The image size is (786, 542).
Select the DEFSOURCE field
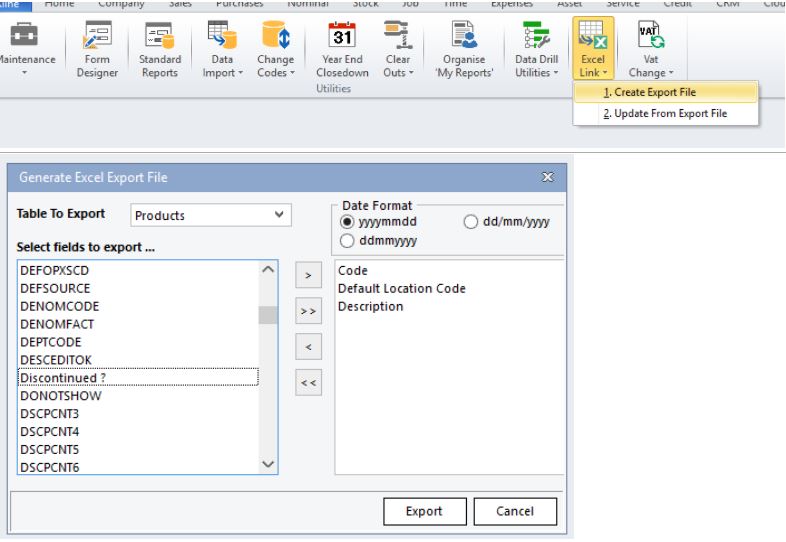138,288
